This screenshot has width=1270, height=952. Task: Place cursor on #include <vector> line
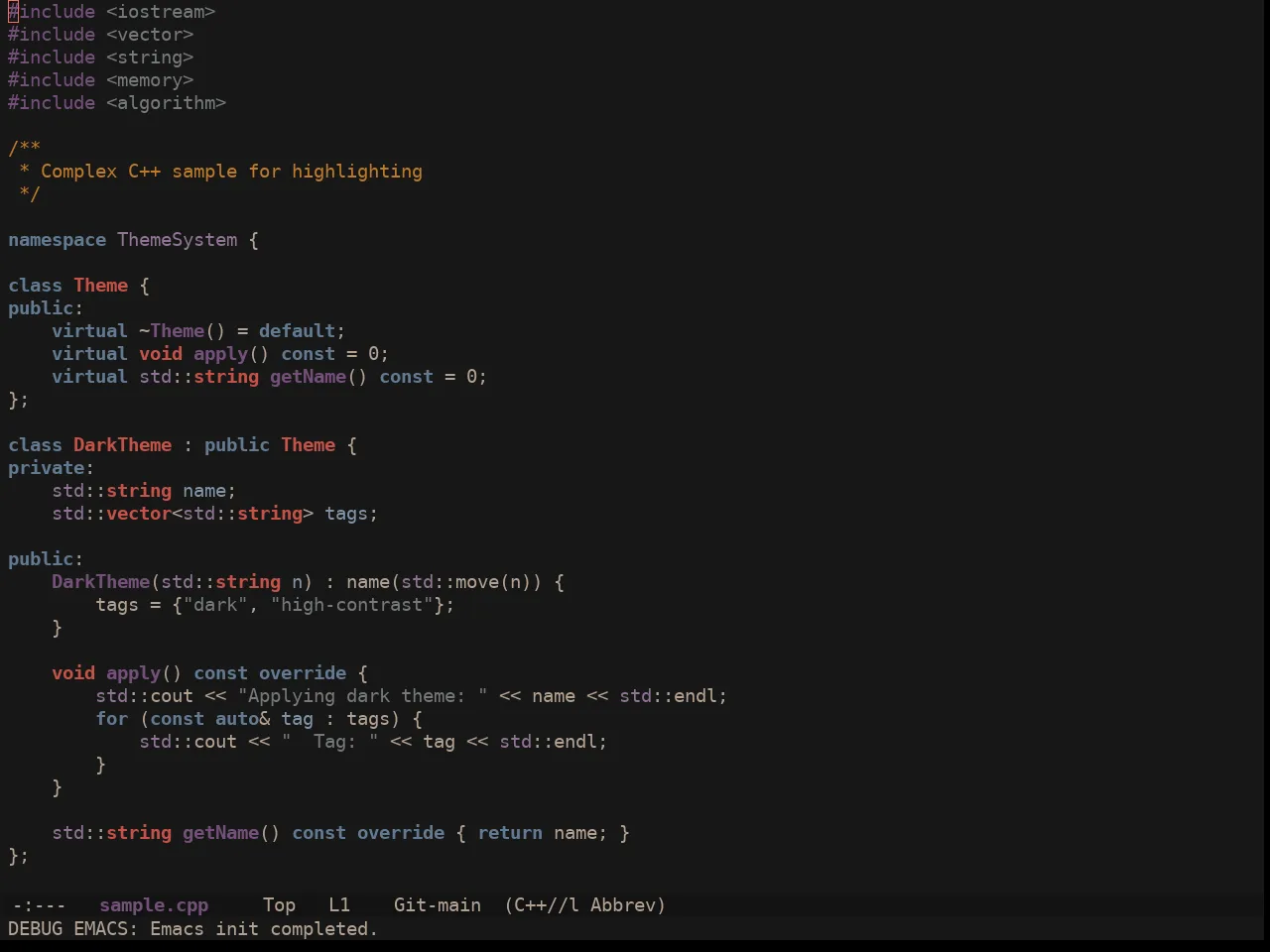pos(101,35)
